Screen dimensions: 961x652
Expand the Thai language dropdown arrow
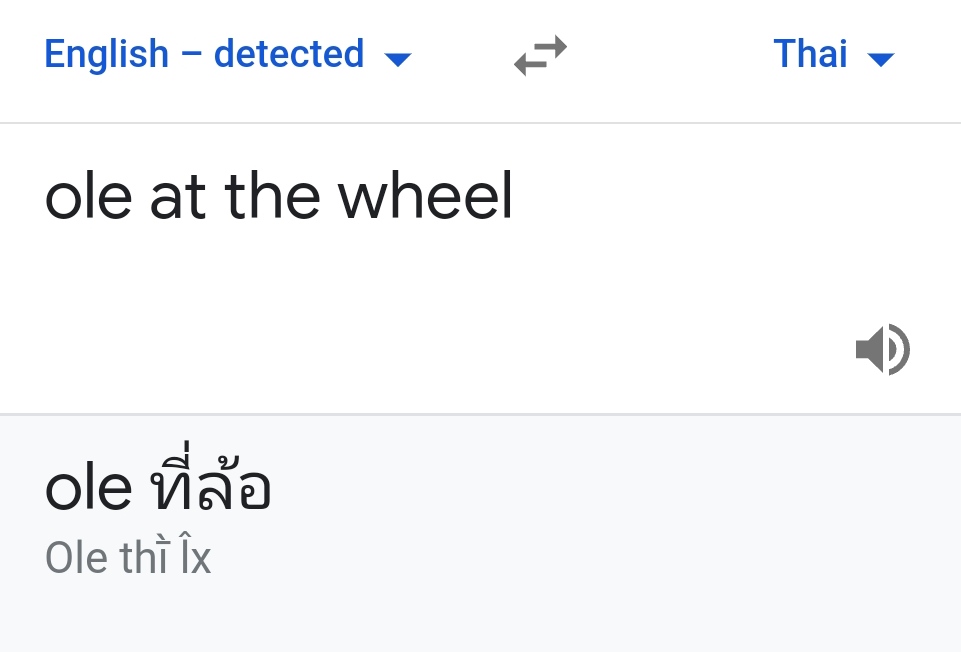coord(880,59)
